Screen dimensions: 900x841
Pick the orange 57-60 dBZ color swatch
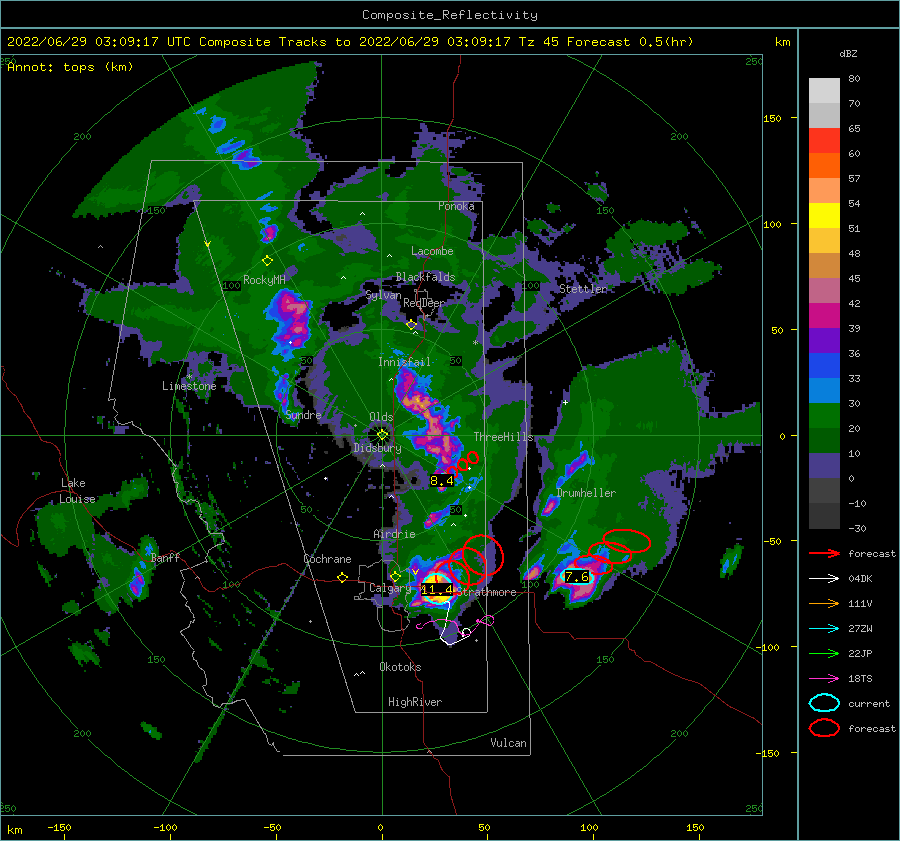824,166
